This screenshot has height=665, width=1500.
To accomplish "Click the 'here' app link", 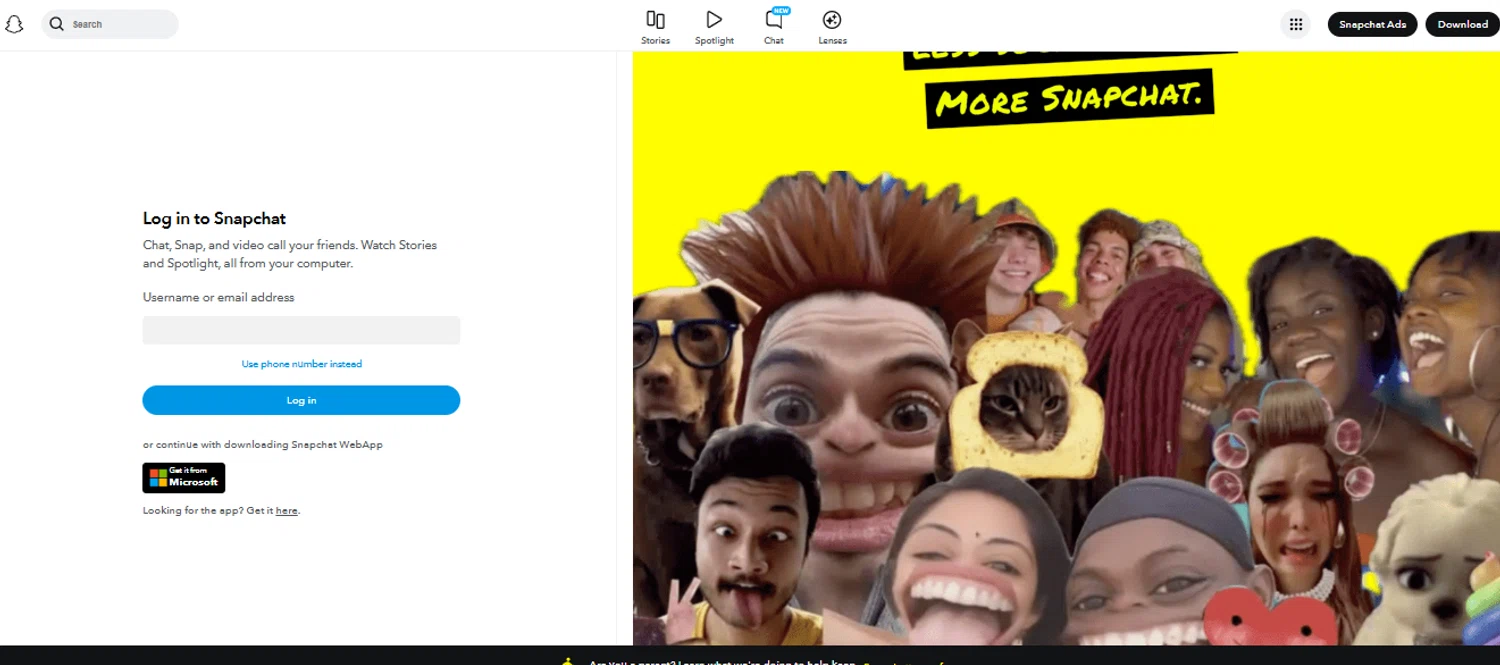I will pyautogui.click(x=287, y=511).
